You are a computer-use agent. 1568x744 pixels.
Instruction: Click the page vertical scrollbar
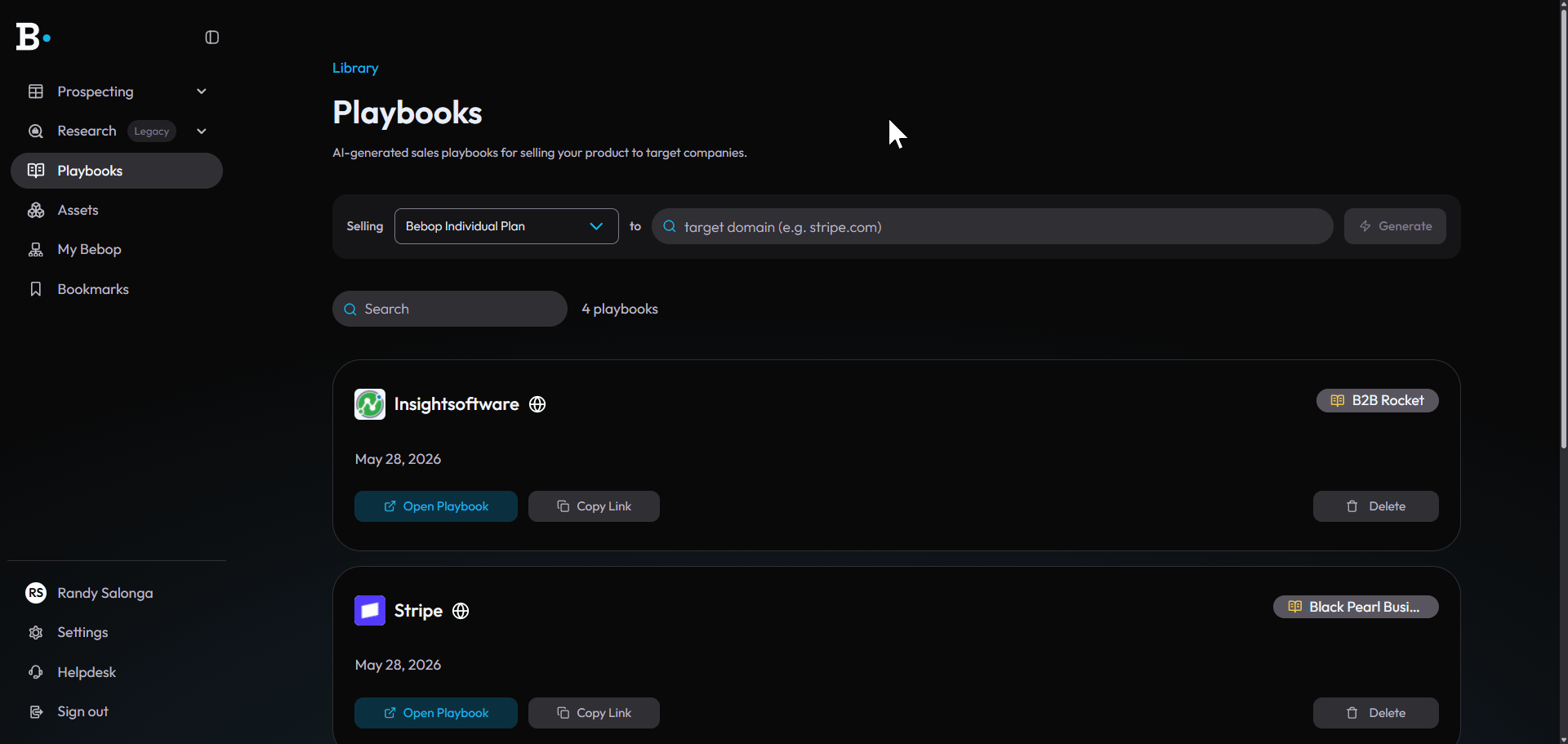point(1563,229)
